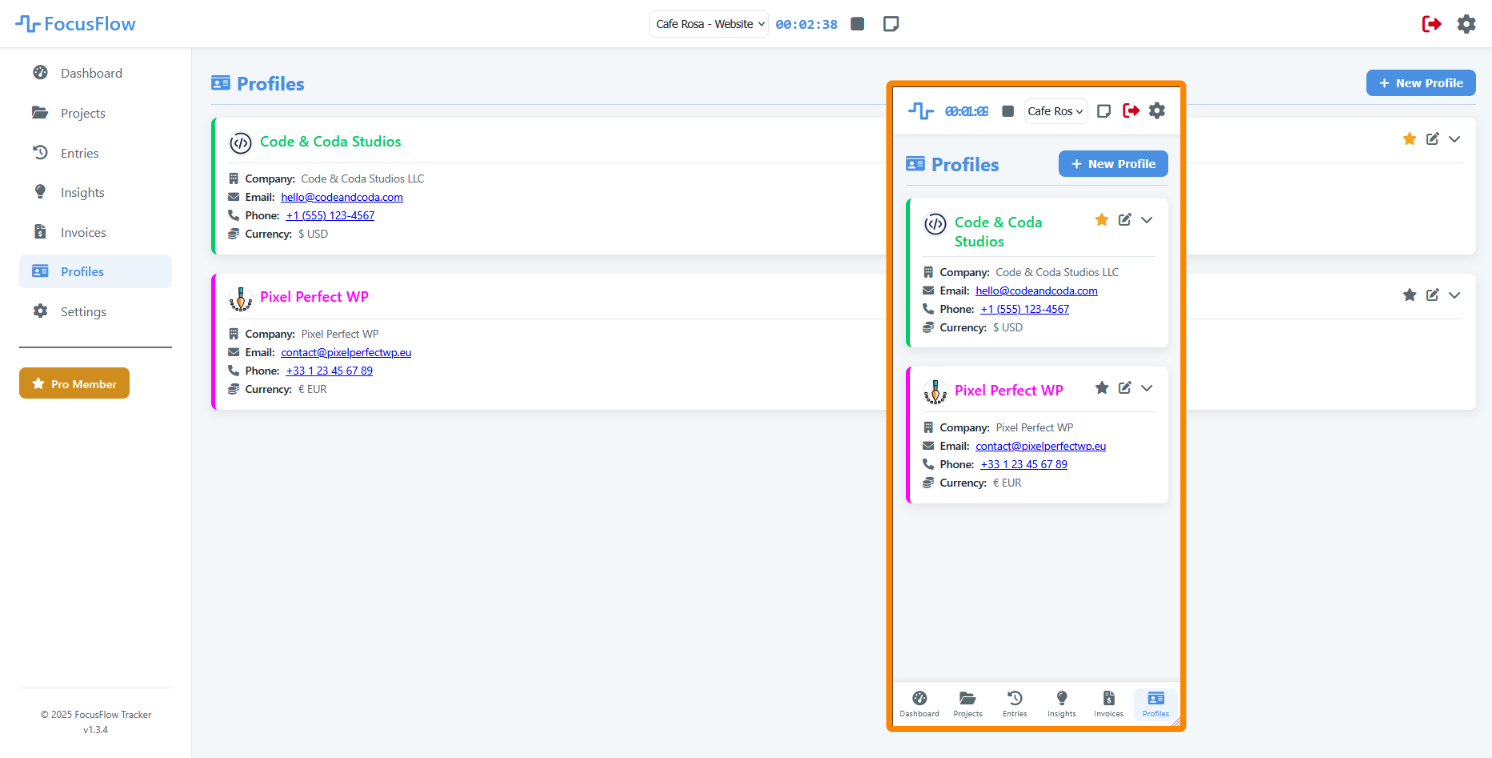Open Projects in the sidebar

pyautogui.click(x=95, y=113)
